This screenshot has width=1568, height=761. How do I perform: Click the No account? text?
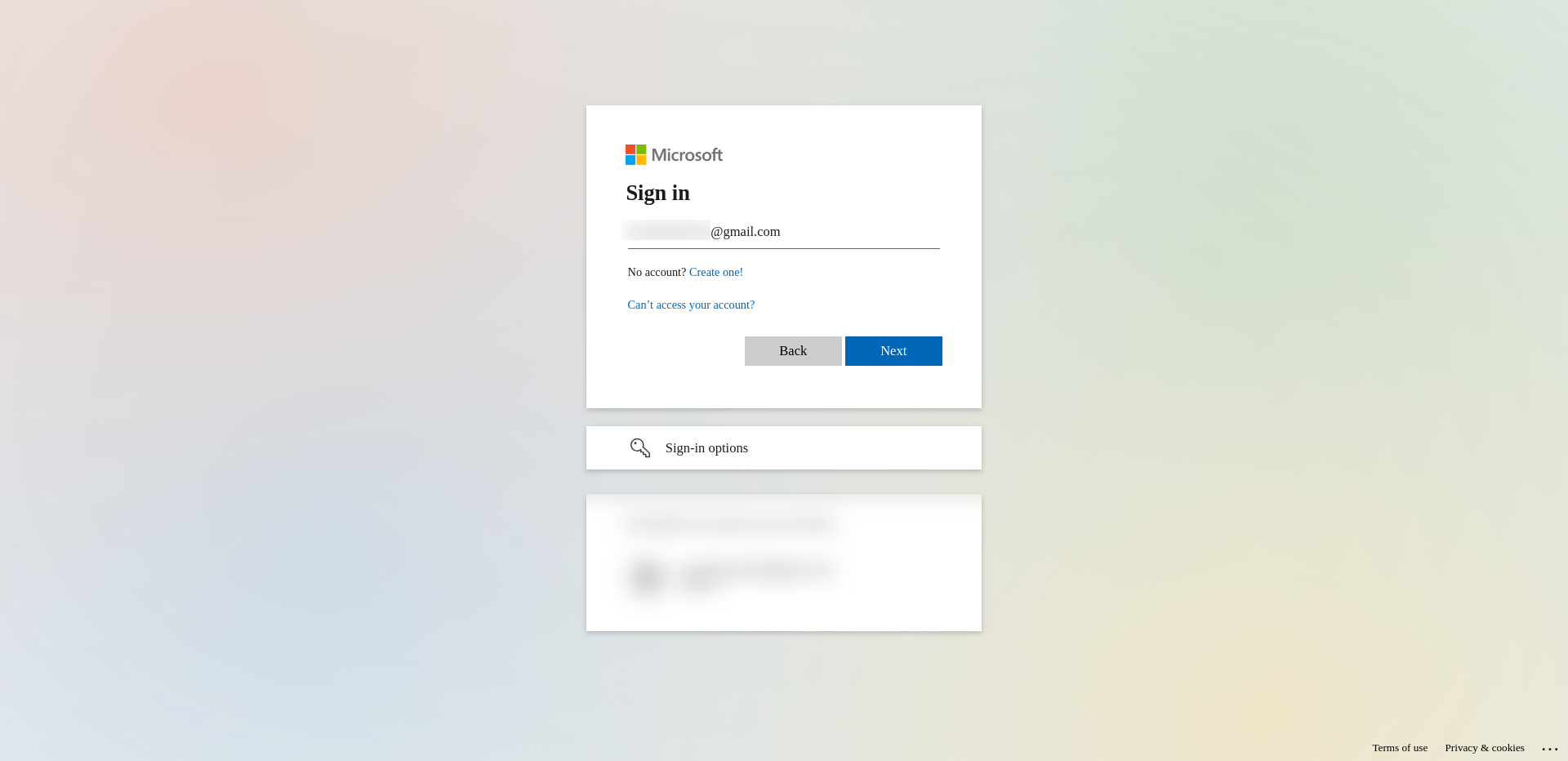657,272
